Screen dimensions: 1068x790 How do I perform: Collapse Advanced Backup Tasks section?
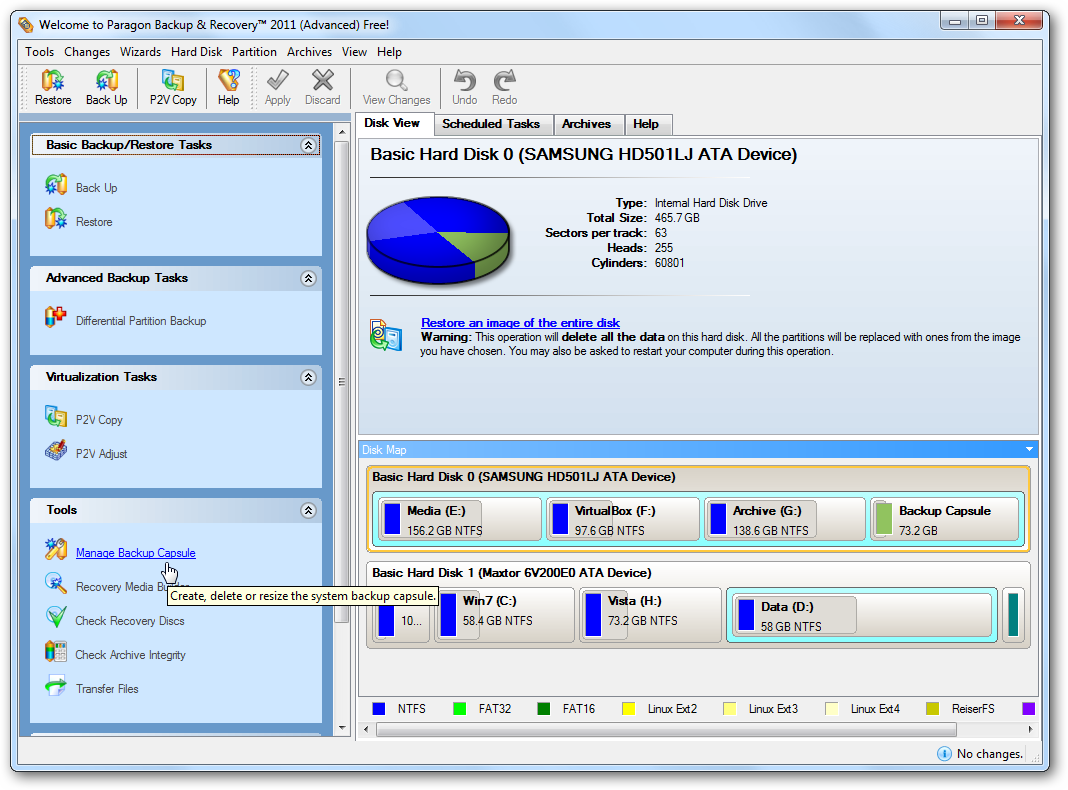pos(308,278)
